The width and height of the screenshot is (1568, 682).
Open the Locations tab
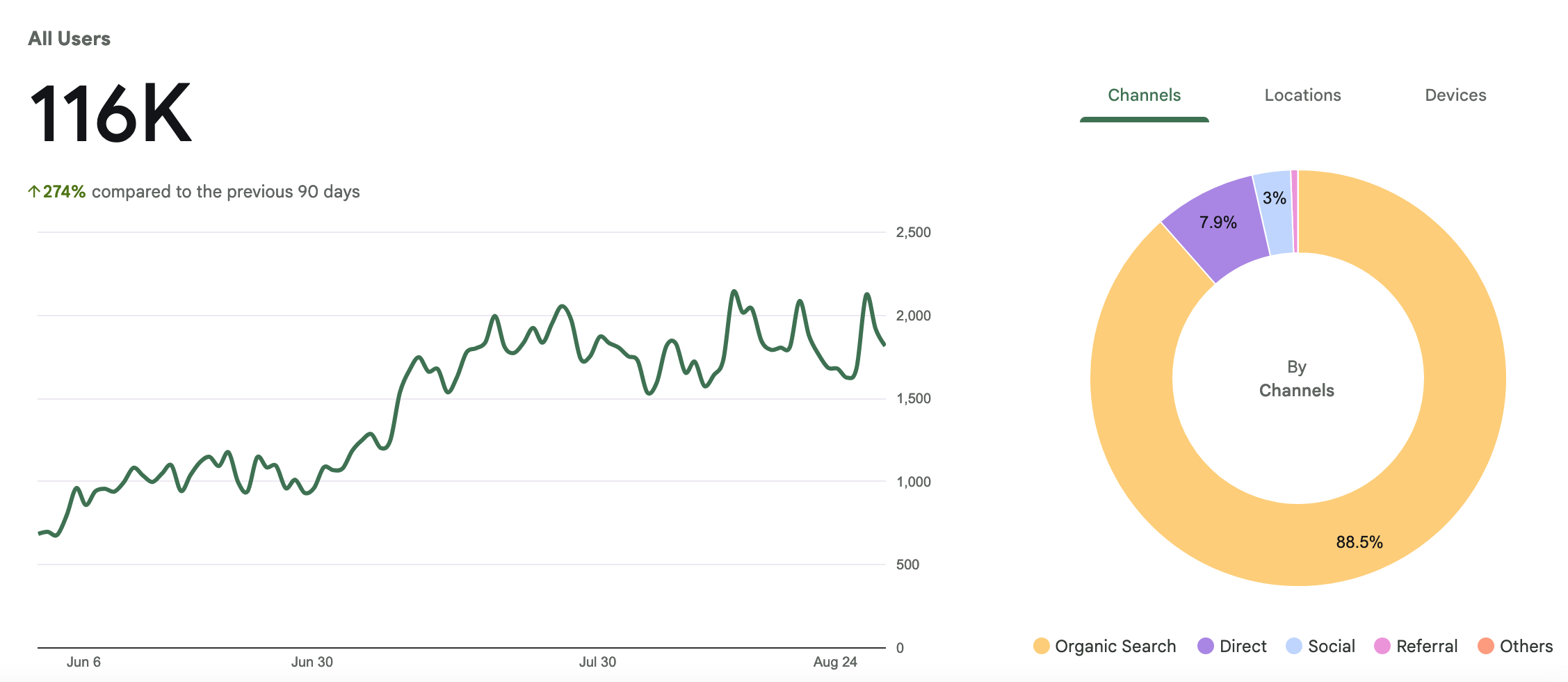tap(1302, 95)
